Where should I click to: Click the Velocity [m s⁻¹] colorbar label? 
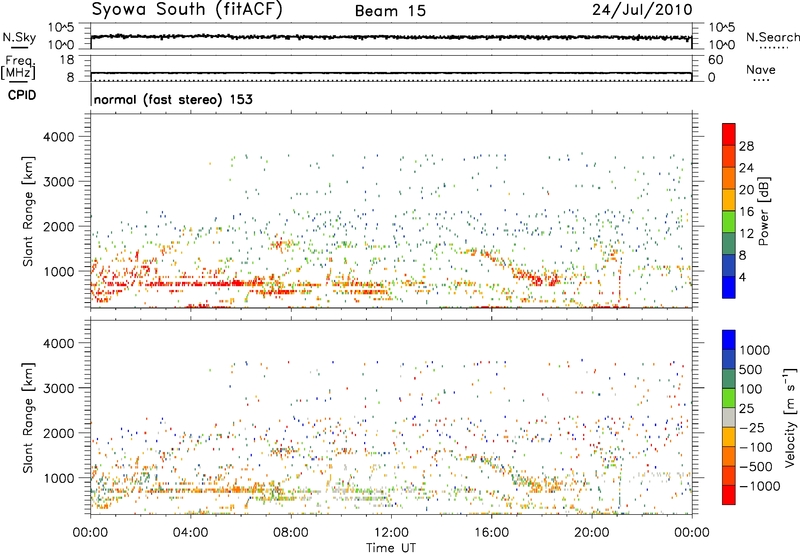coord(790,417)
